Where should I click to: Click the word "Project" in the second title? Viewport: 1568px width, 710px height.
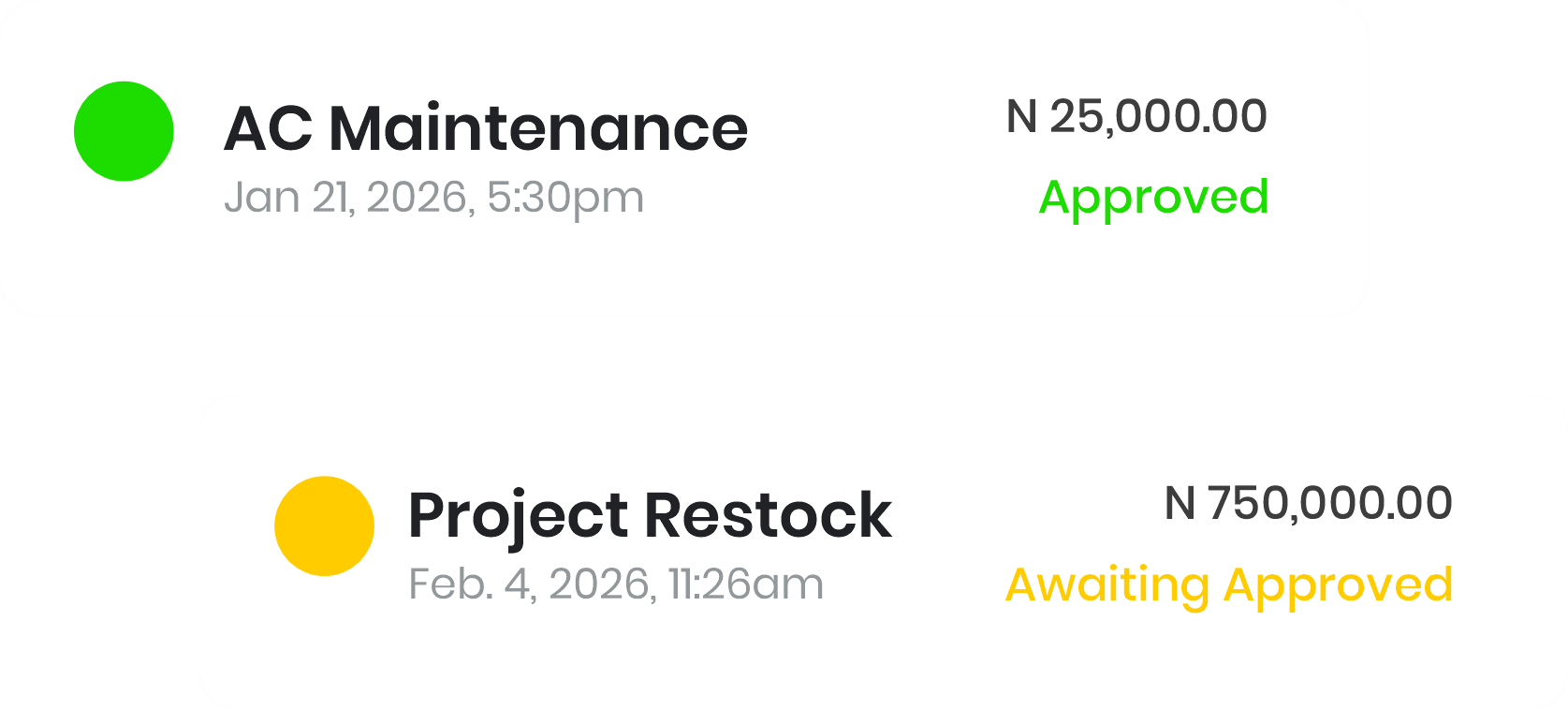click(x=518, y=516)
